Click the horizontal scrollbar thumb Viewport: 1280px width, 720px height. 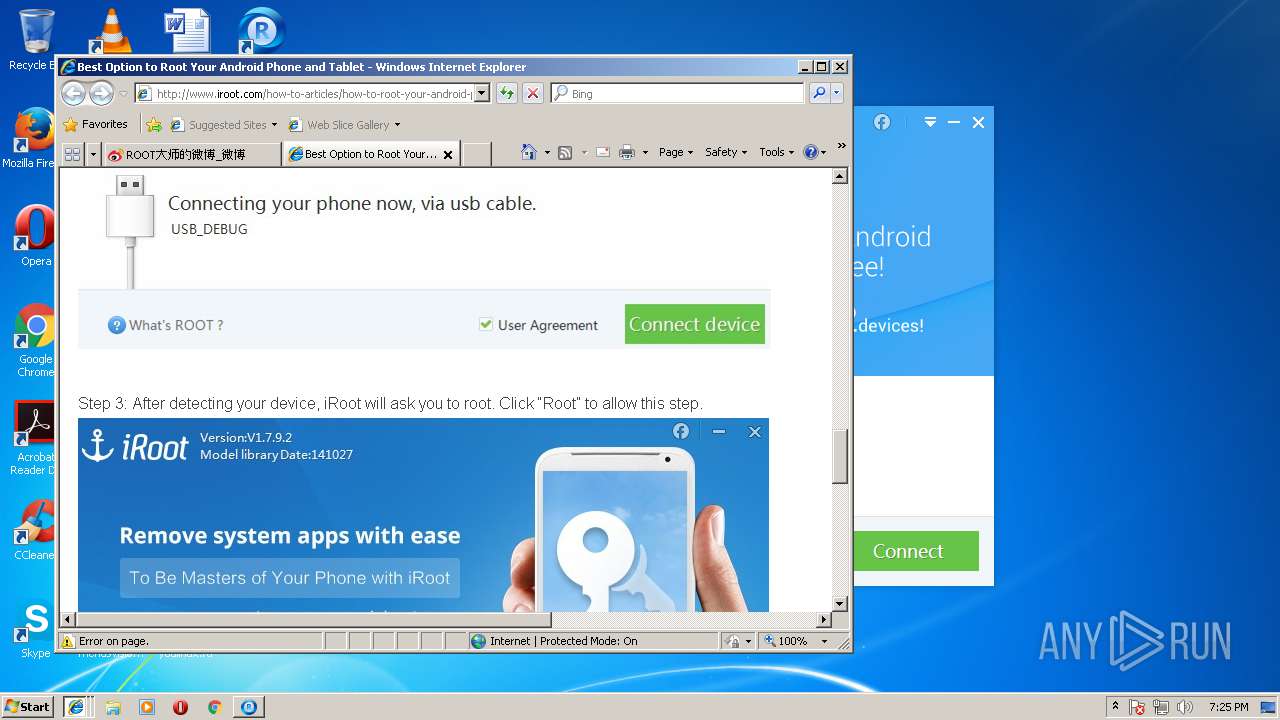click(316, 620)
